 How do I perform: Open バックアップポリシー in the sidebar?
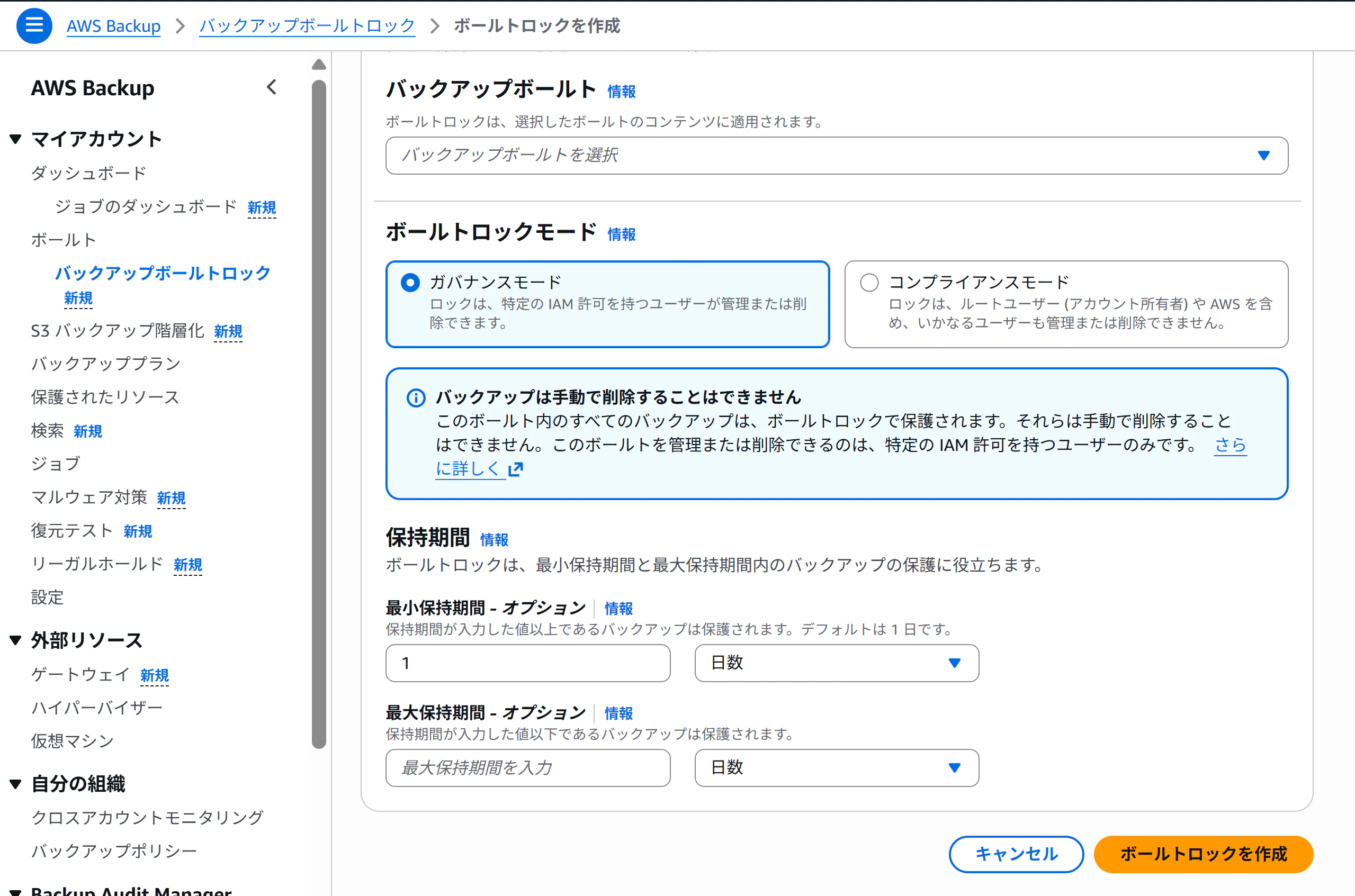click(114, 851)
